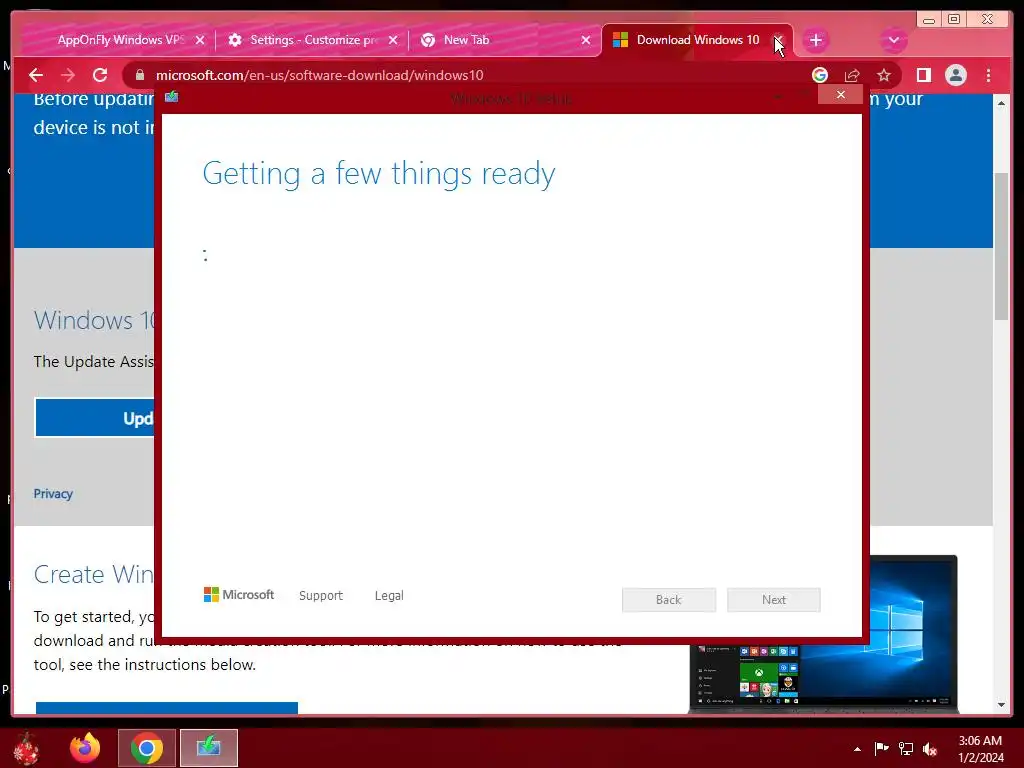The width and height of the screenshot is (1024, 768).
Task: Minimize the Chrome window
Action: tap(929, 20)
